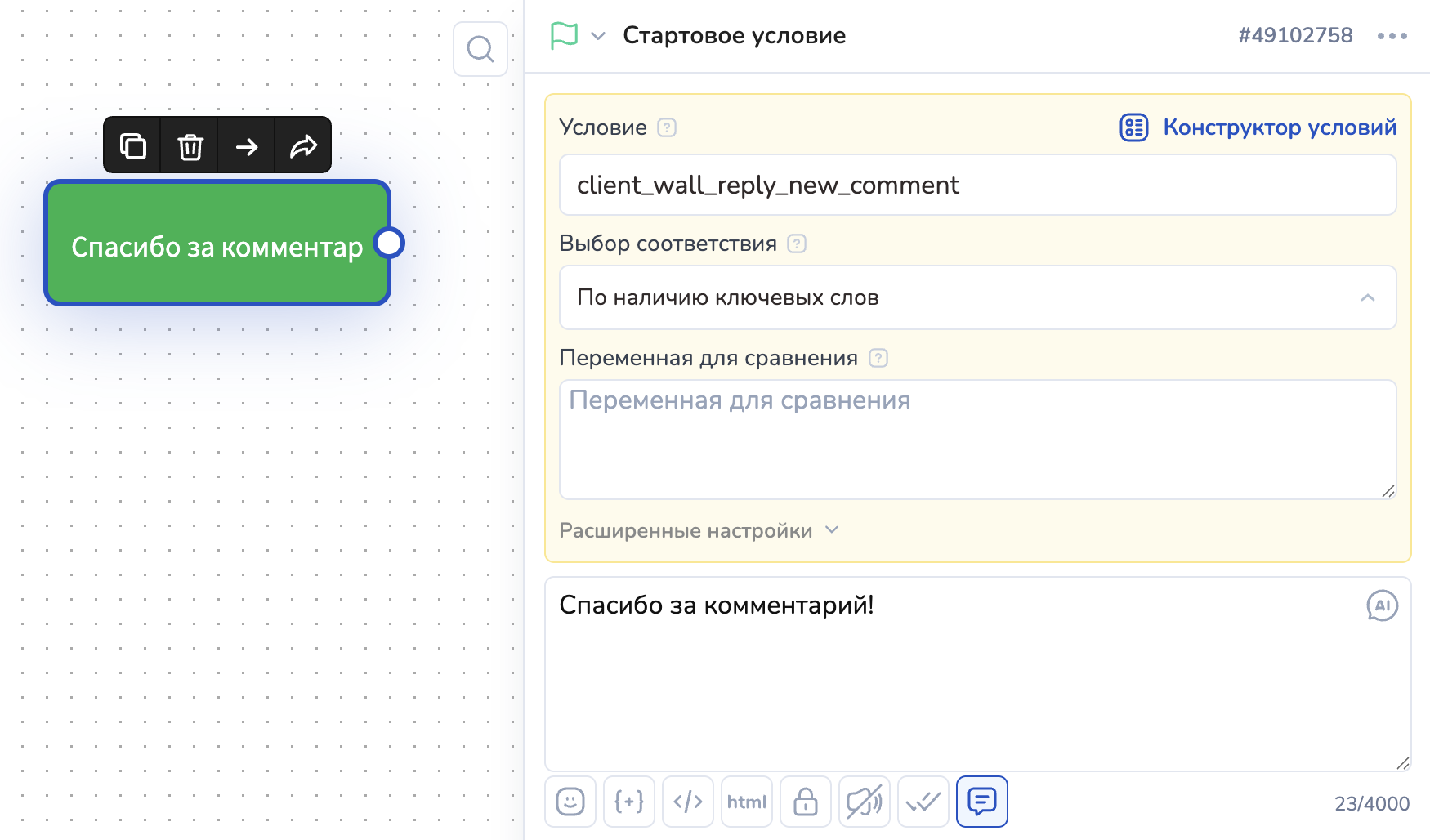The height and width of the screenshot is (840, 1430).
Task: Click the right arrow icon above block
Action: [x=246, y=146]
